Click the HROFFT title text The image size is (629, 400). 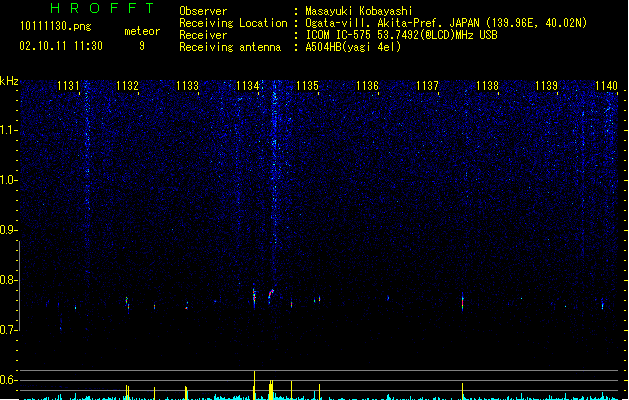[x=102, y=8]
